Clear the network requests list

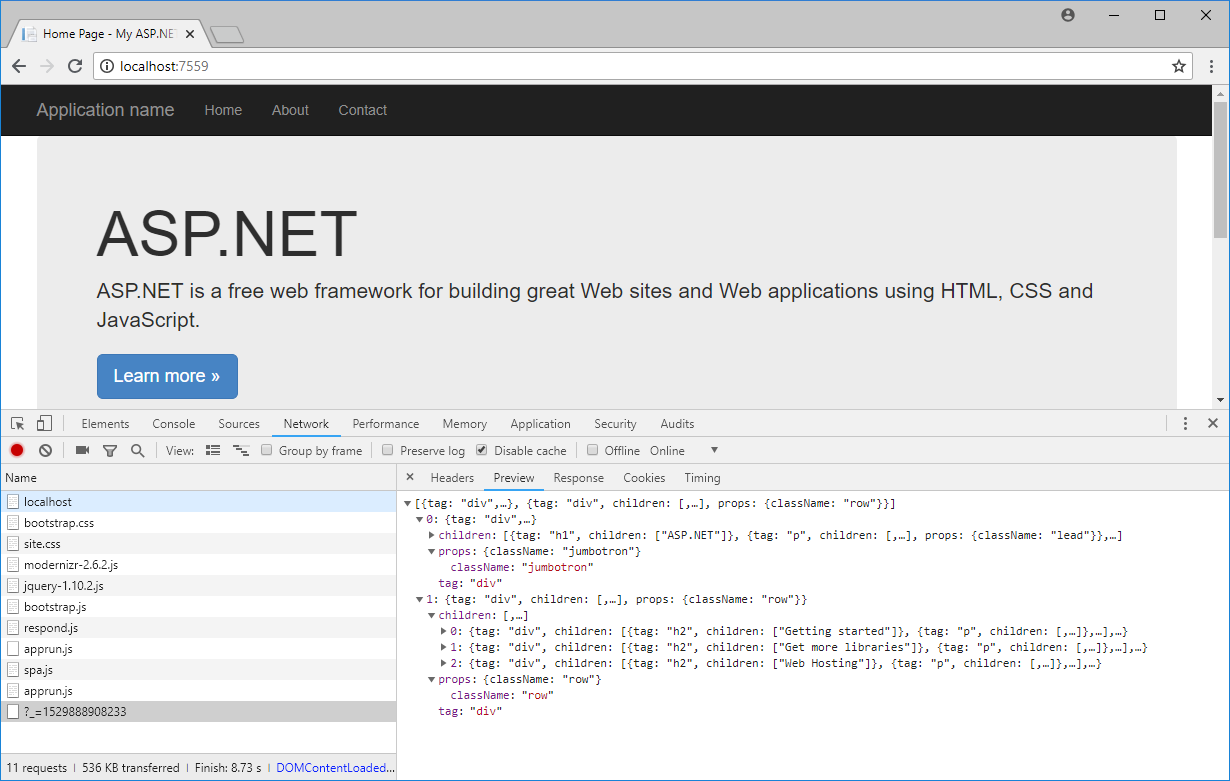pyautogui.click(x=44, y=450)
